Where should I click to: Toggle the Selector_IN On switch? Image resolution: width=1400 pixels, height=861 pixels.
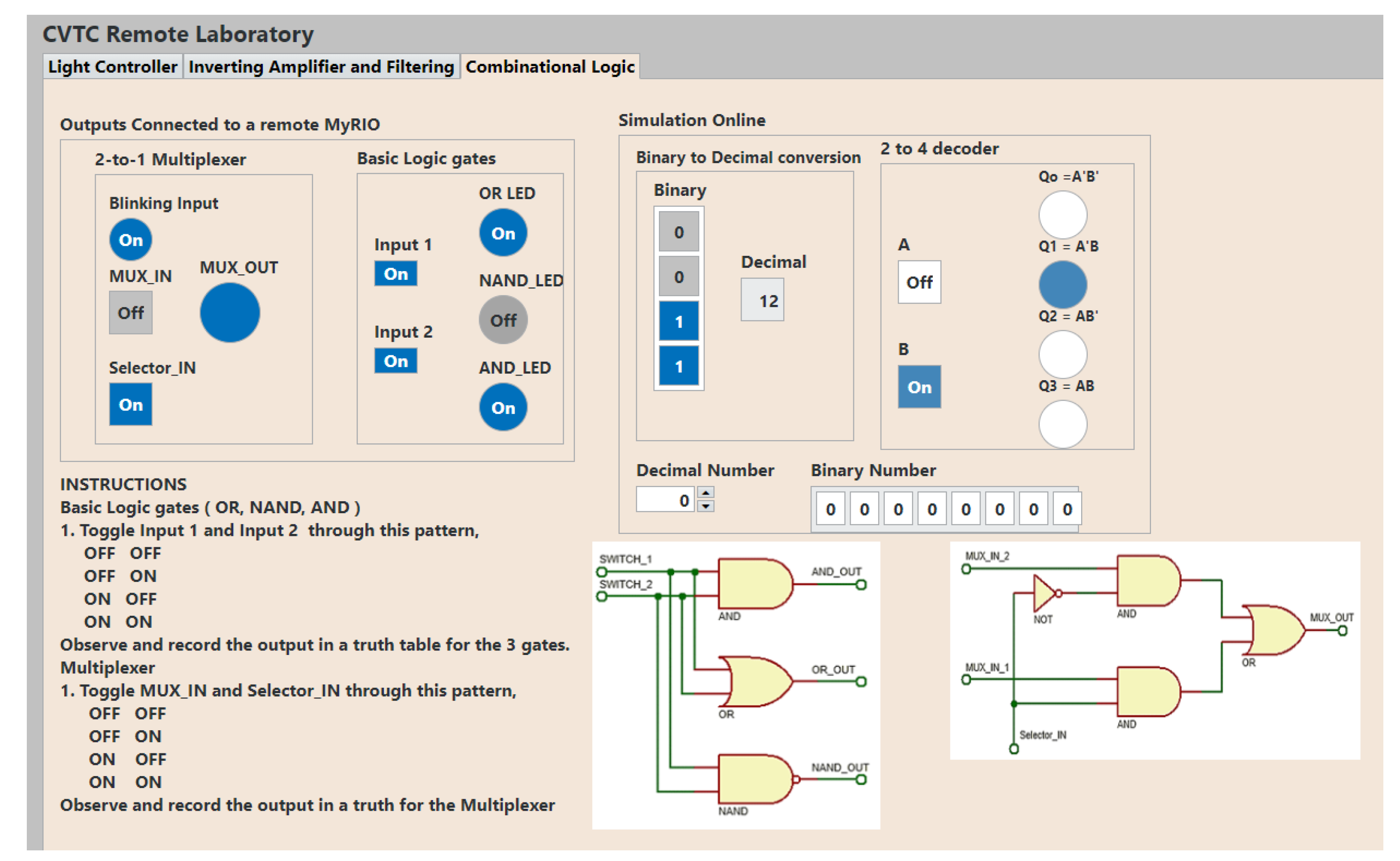point(130,404)
